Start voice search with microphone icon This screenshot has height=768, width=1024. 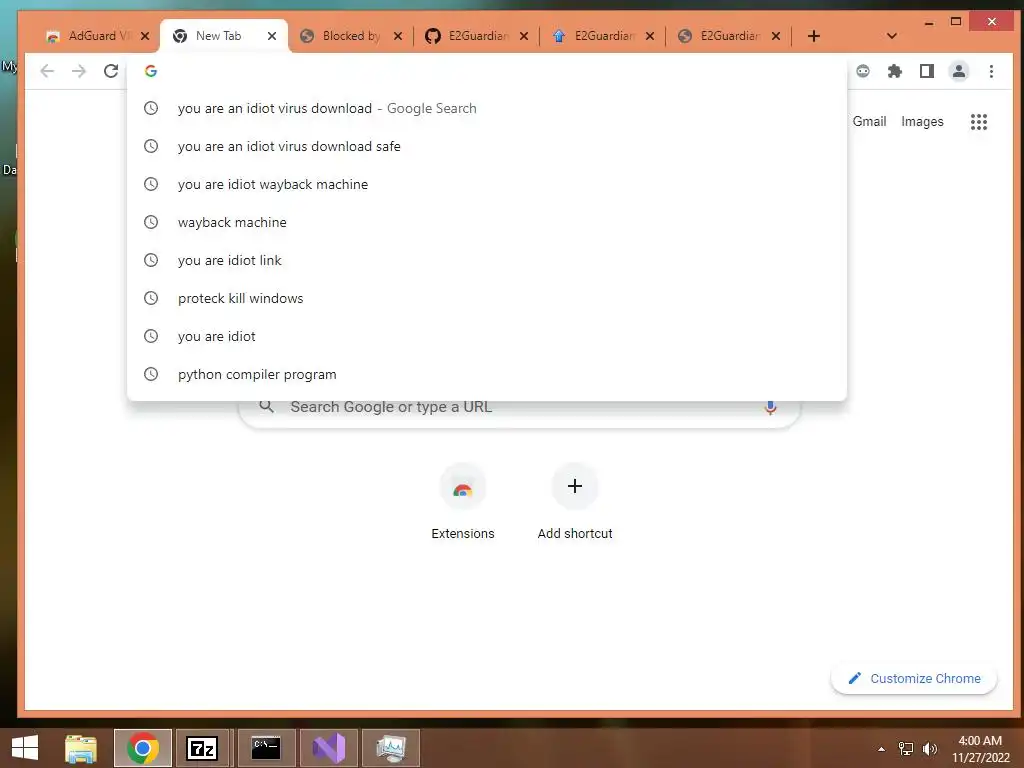[770, 407]
